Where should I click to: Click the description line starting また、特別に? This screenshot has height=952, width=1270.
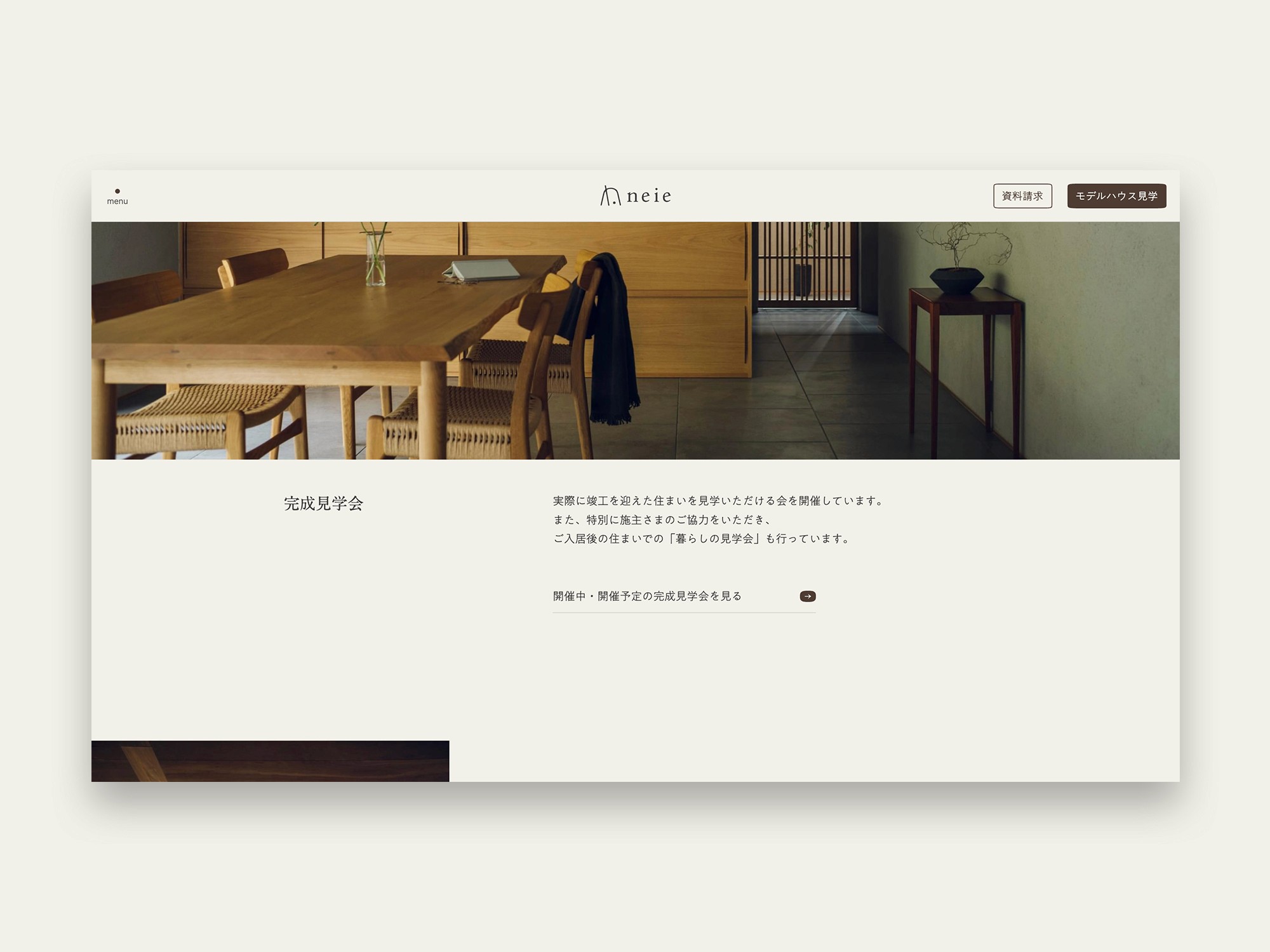(662, 520)
